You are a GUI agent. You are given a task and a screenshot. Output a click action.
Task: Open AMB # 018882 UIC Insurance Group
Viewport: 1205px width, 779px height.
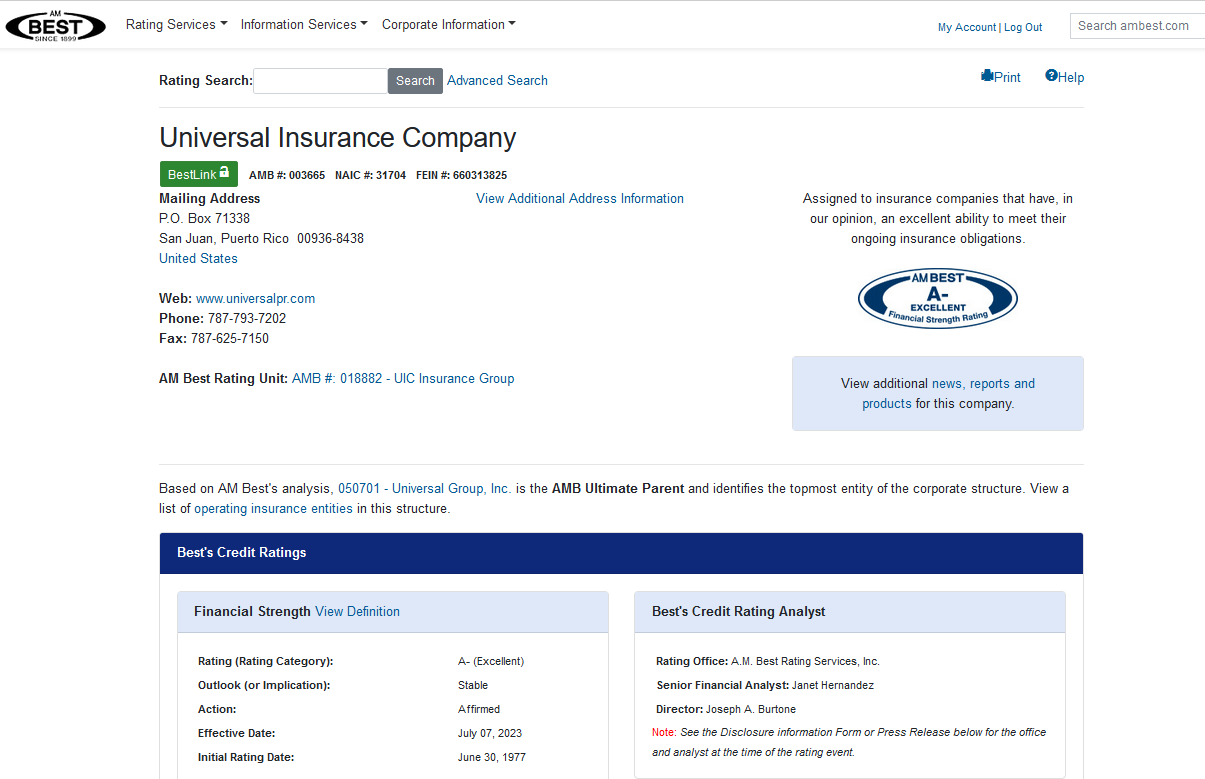403,378
